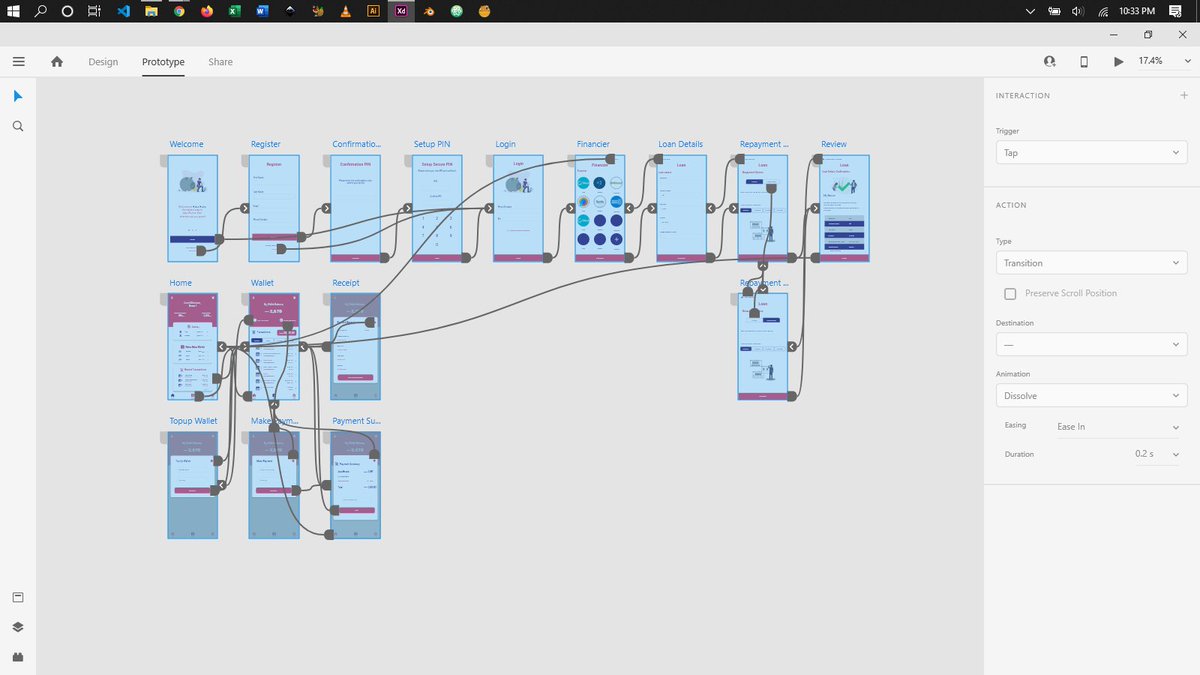Switch to the Share tab
1200x675 pixels.
point(220,62)
